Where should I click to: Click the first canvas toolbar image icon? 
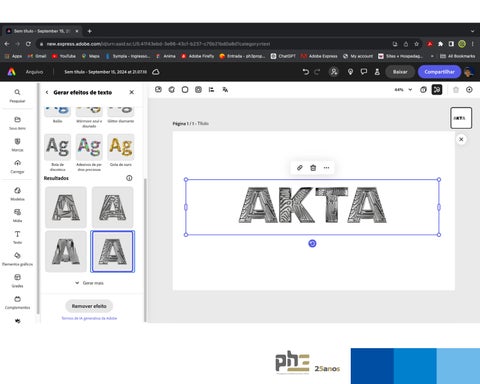(158, 89)
